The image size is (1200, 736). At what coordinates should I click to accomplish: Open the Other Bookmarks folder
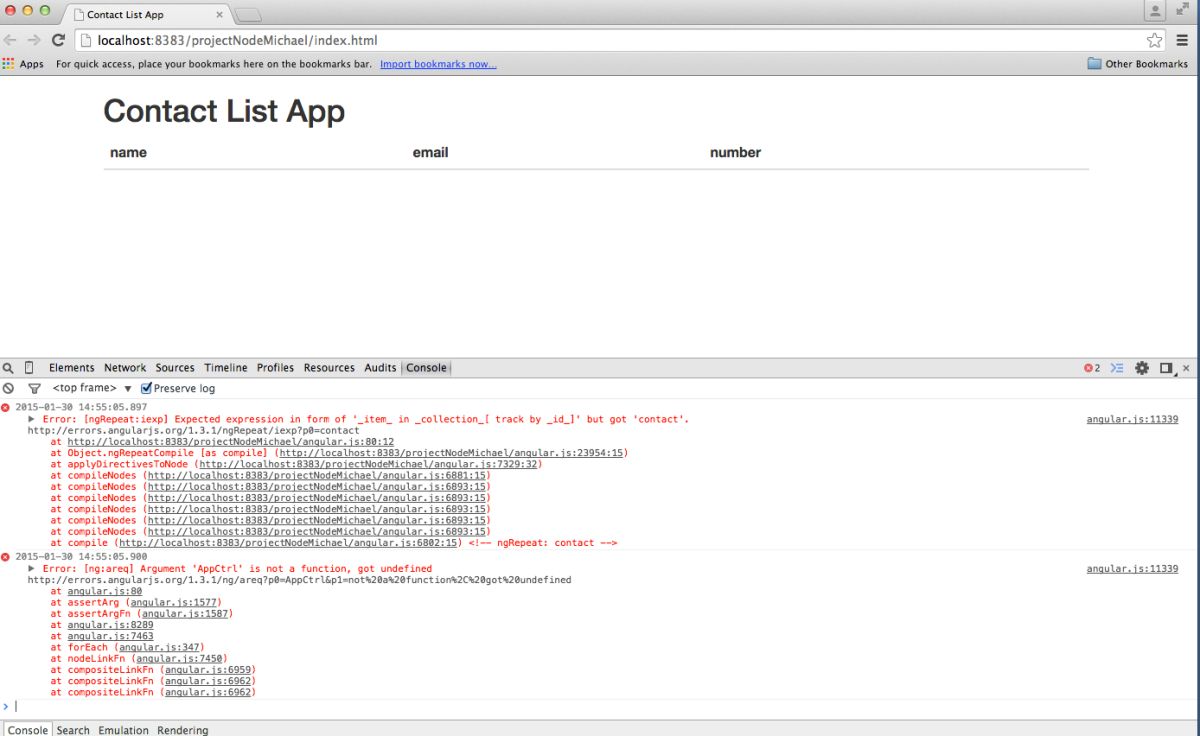(x=1138, y=64)
